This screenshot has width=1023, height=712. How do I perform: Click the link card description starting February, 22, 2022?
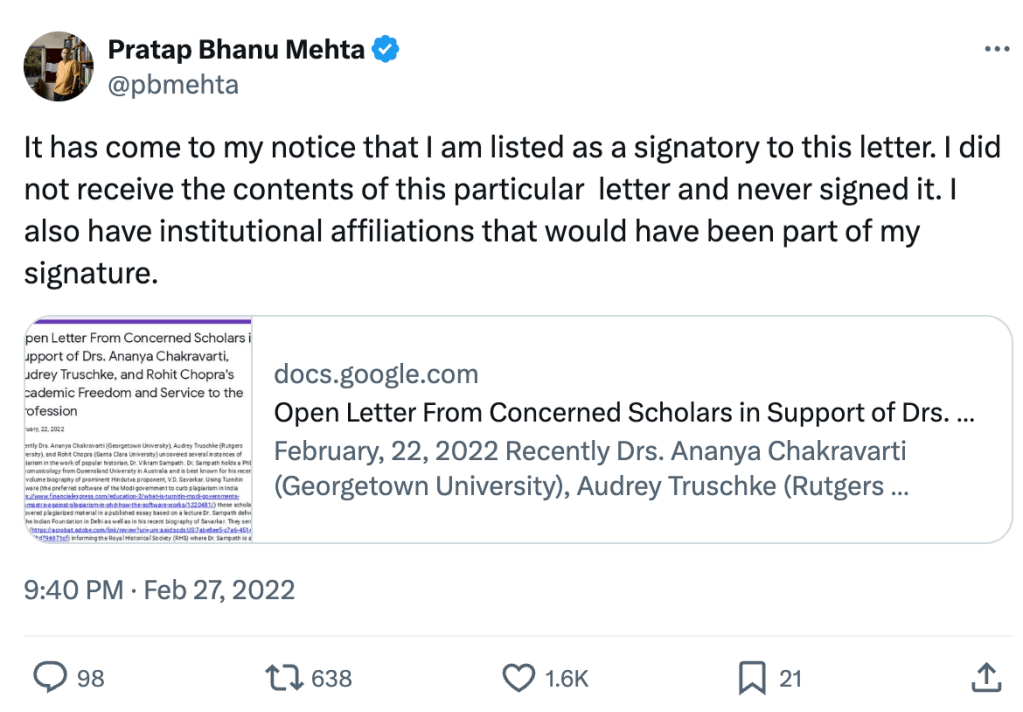[590, 469]
